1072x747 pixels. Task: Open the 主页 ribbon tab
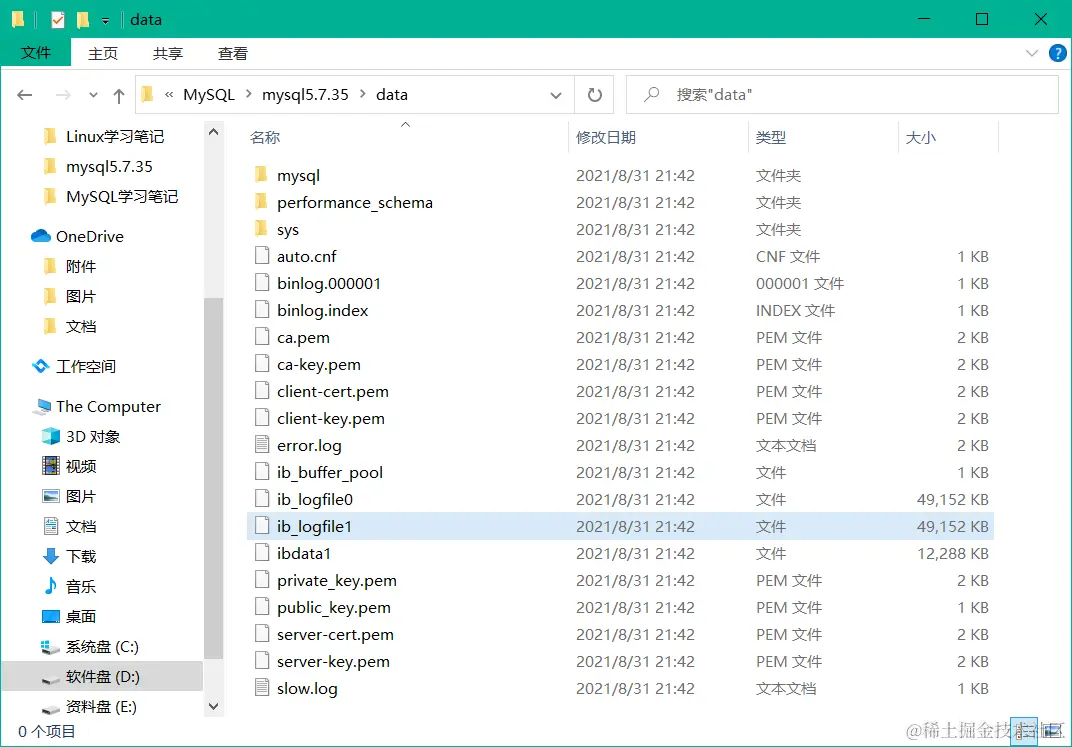click(x=103, y=53)
